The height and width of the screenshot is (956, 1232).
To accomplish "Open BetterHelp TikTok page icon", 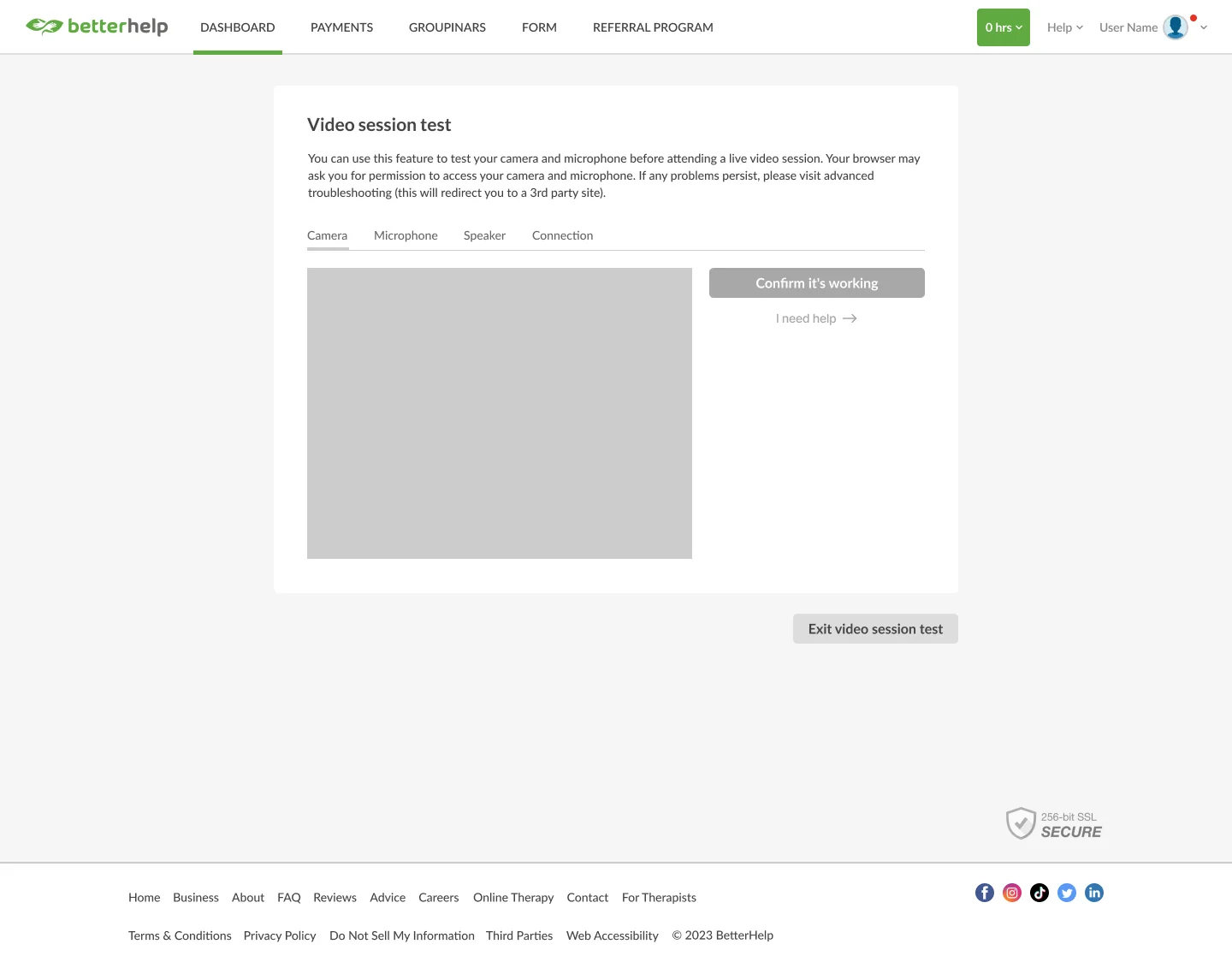I will [1039, 893].
